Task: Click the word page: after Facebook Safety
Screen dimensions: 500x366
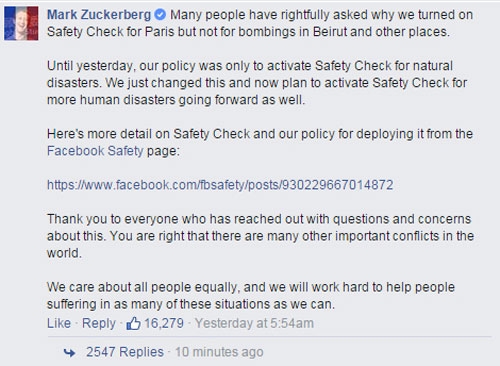Action: (163, 151)
